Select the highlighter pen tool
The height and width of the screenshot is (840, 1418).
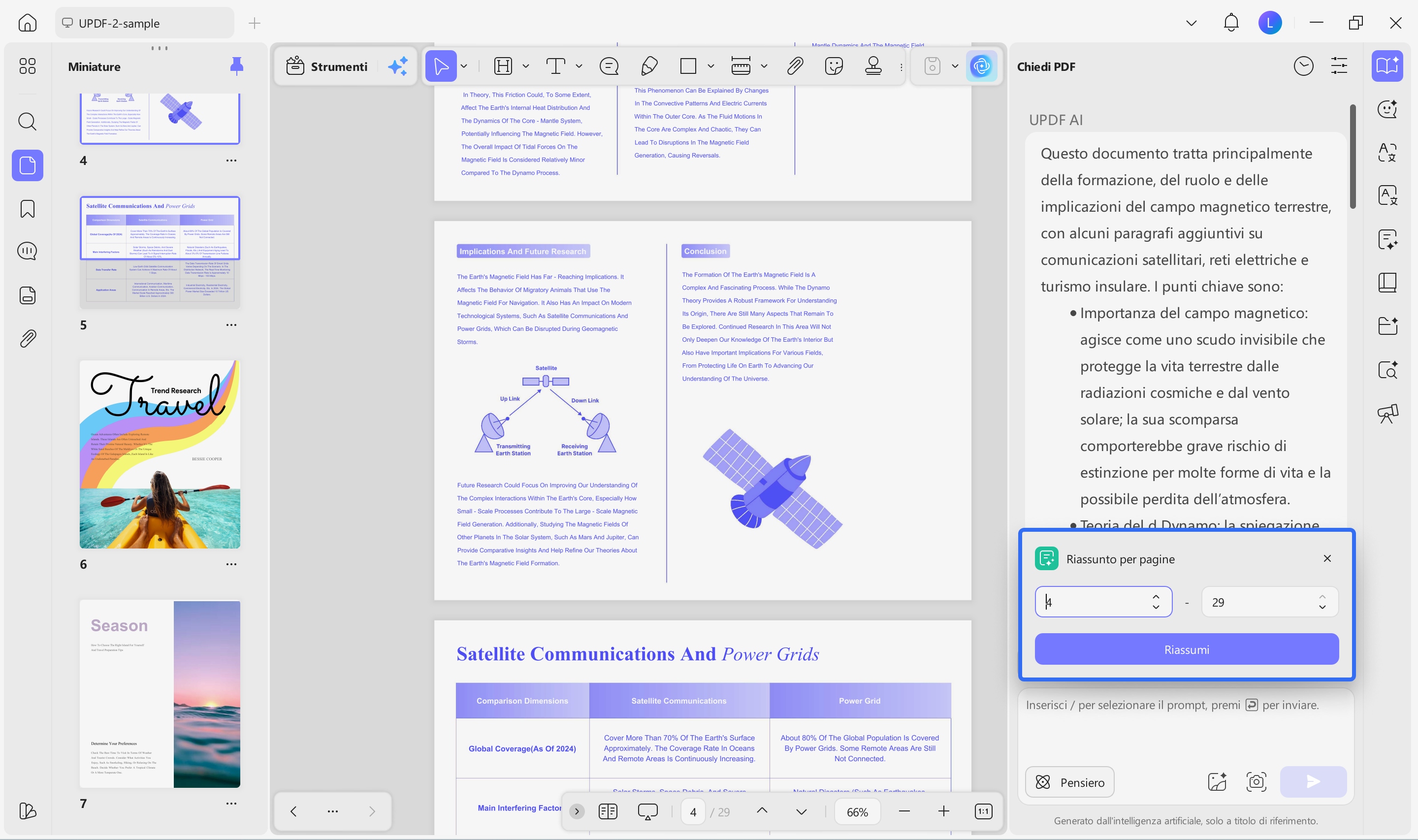tap(649, 66)
